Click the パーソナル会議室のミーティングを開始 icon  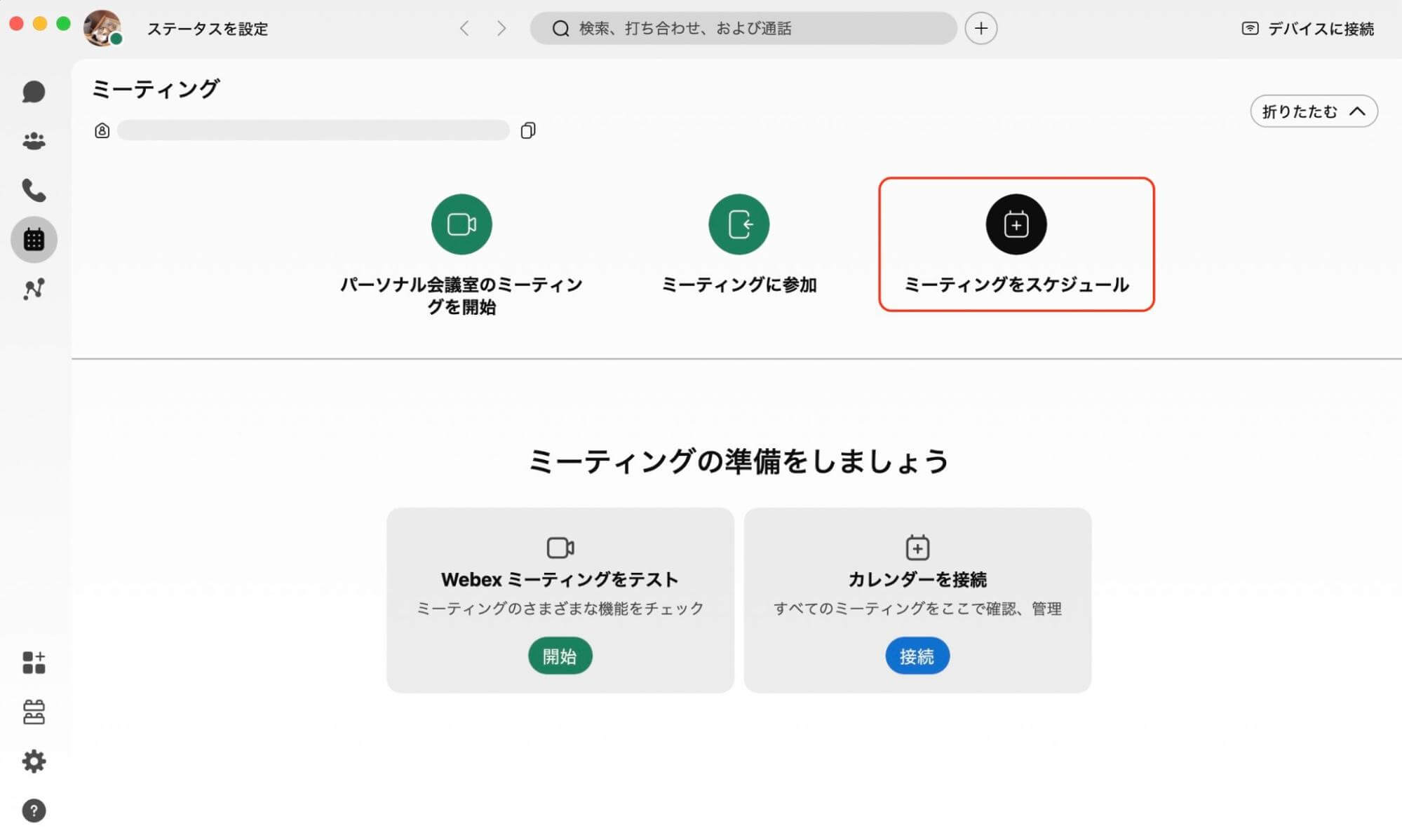click(461, 224)
